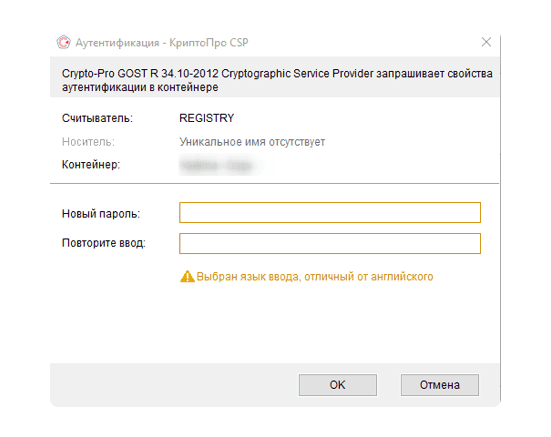Screen dimensions: 551x437
Task: Click the "Аутентификация - КриптоПро CSP" title text
Action: point(162,43)
